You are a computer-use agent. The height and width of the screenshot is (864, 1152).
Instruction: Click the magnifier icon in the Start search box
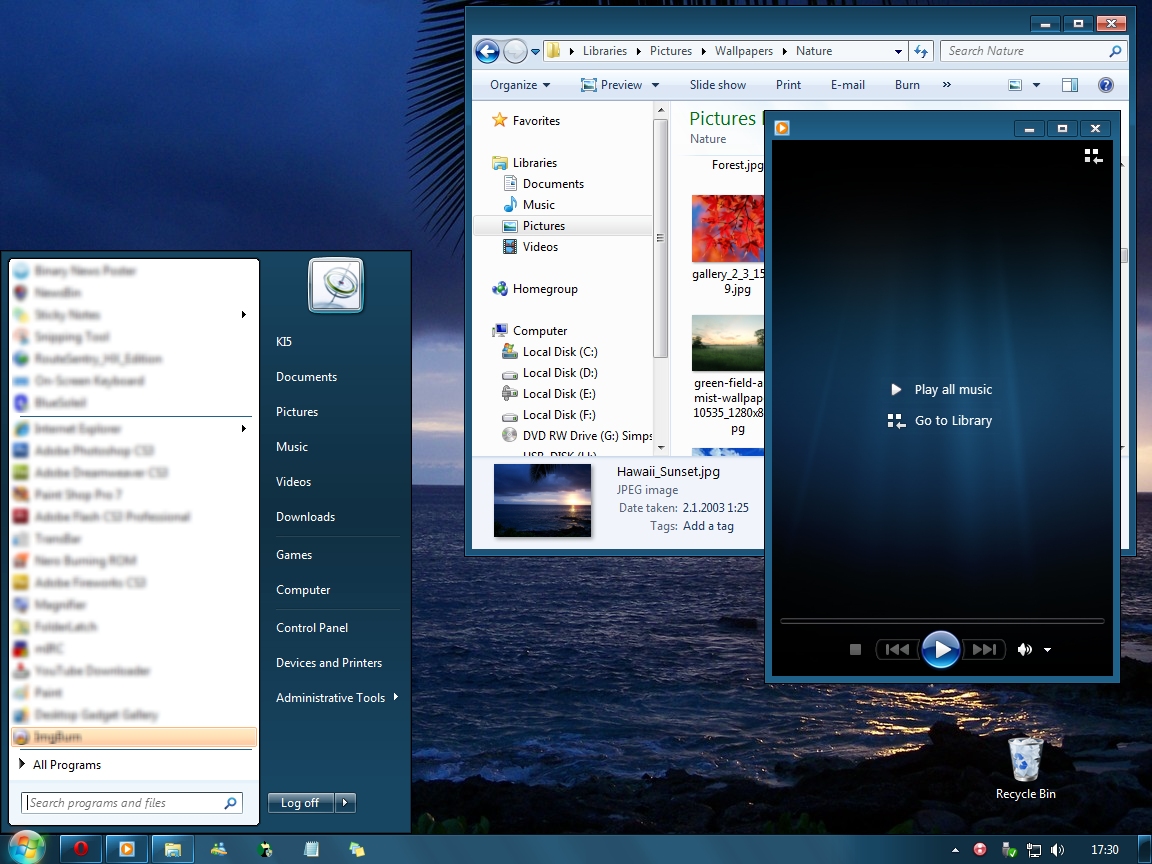coord(230,802)
